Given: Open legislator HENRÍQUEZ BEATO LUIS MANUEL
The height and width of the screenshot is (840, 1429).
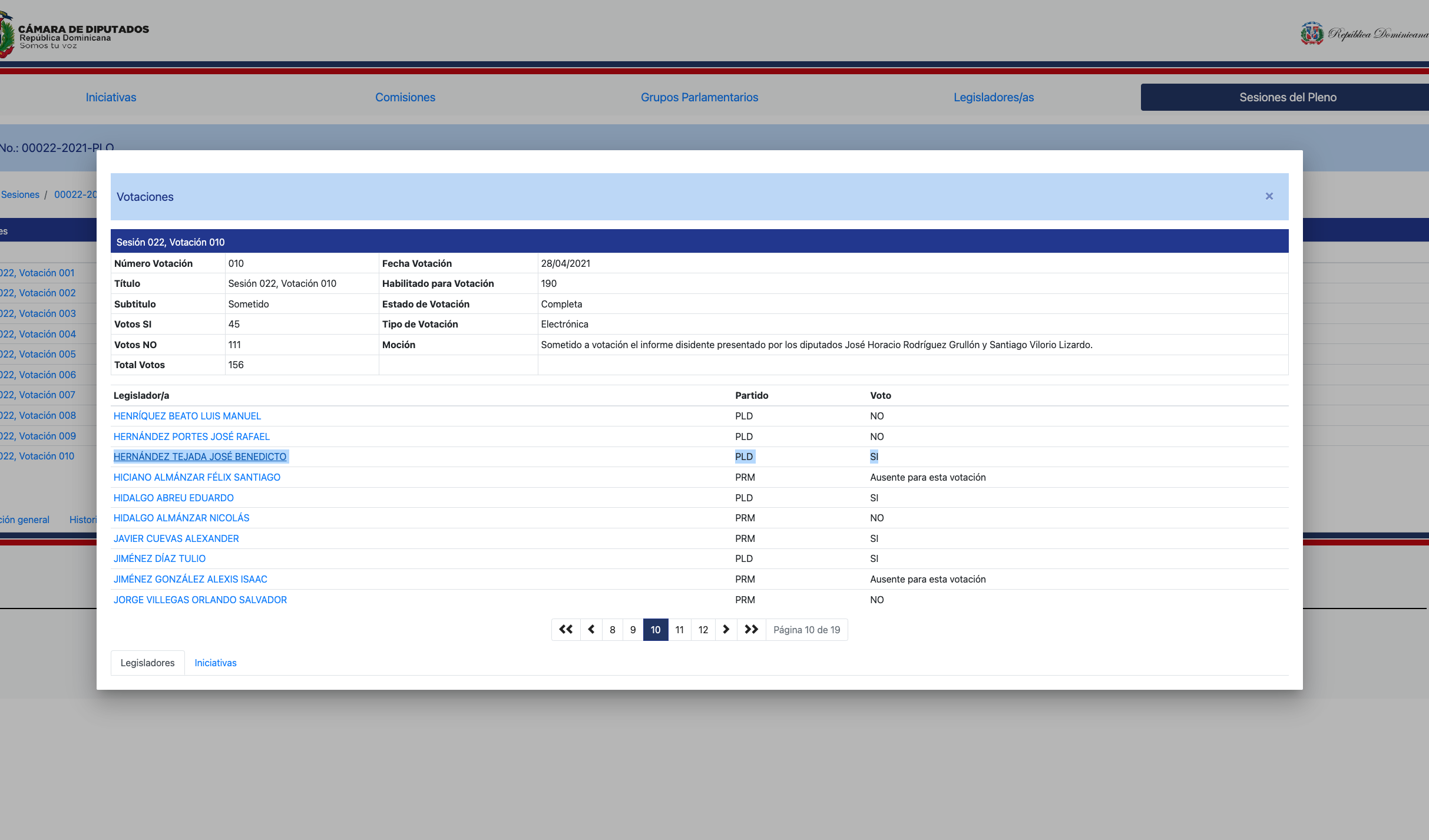Looking at the screenshot, I should [187, 416].
